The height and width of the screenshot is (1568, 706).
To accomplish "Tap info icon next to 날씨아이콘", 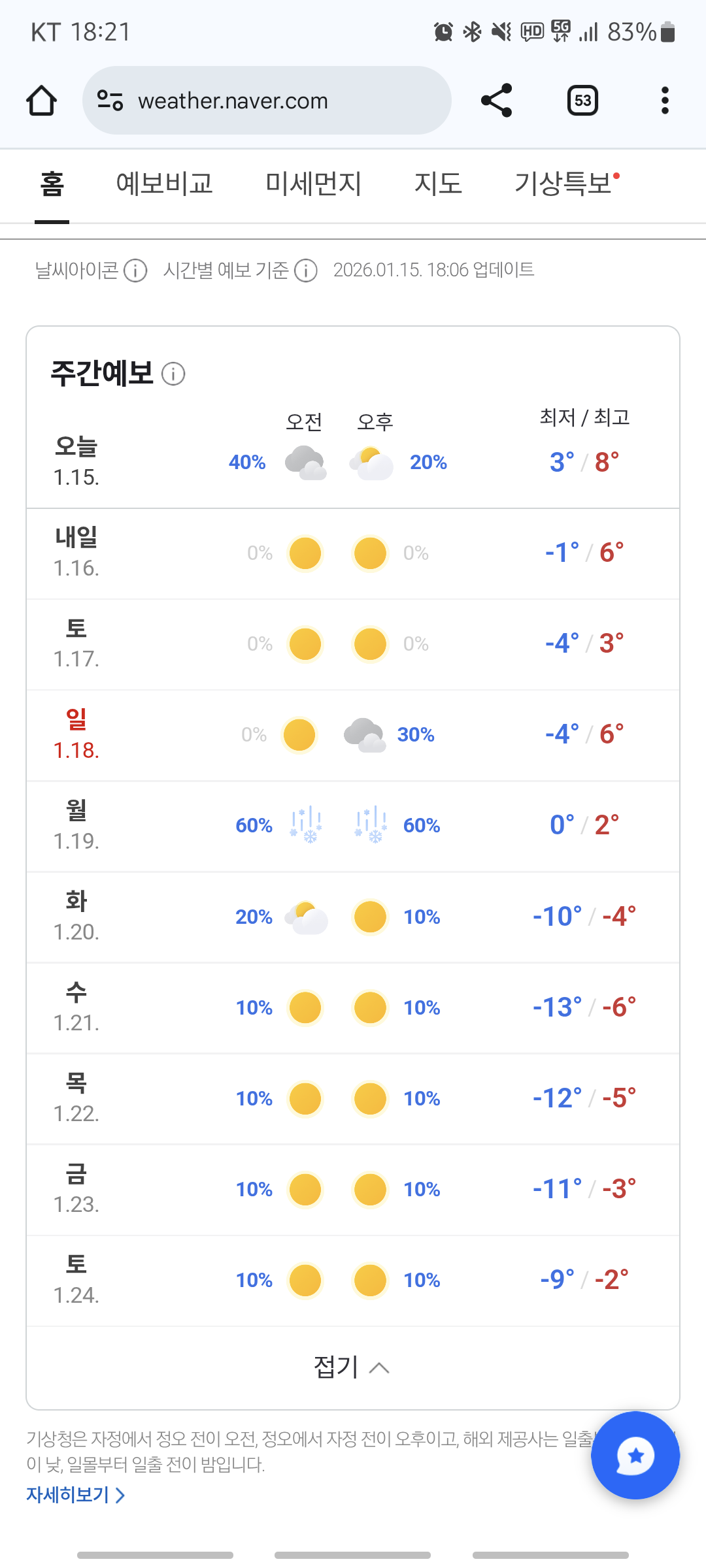I will (x=135, y=270).
